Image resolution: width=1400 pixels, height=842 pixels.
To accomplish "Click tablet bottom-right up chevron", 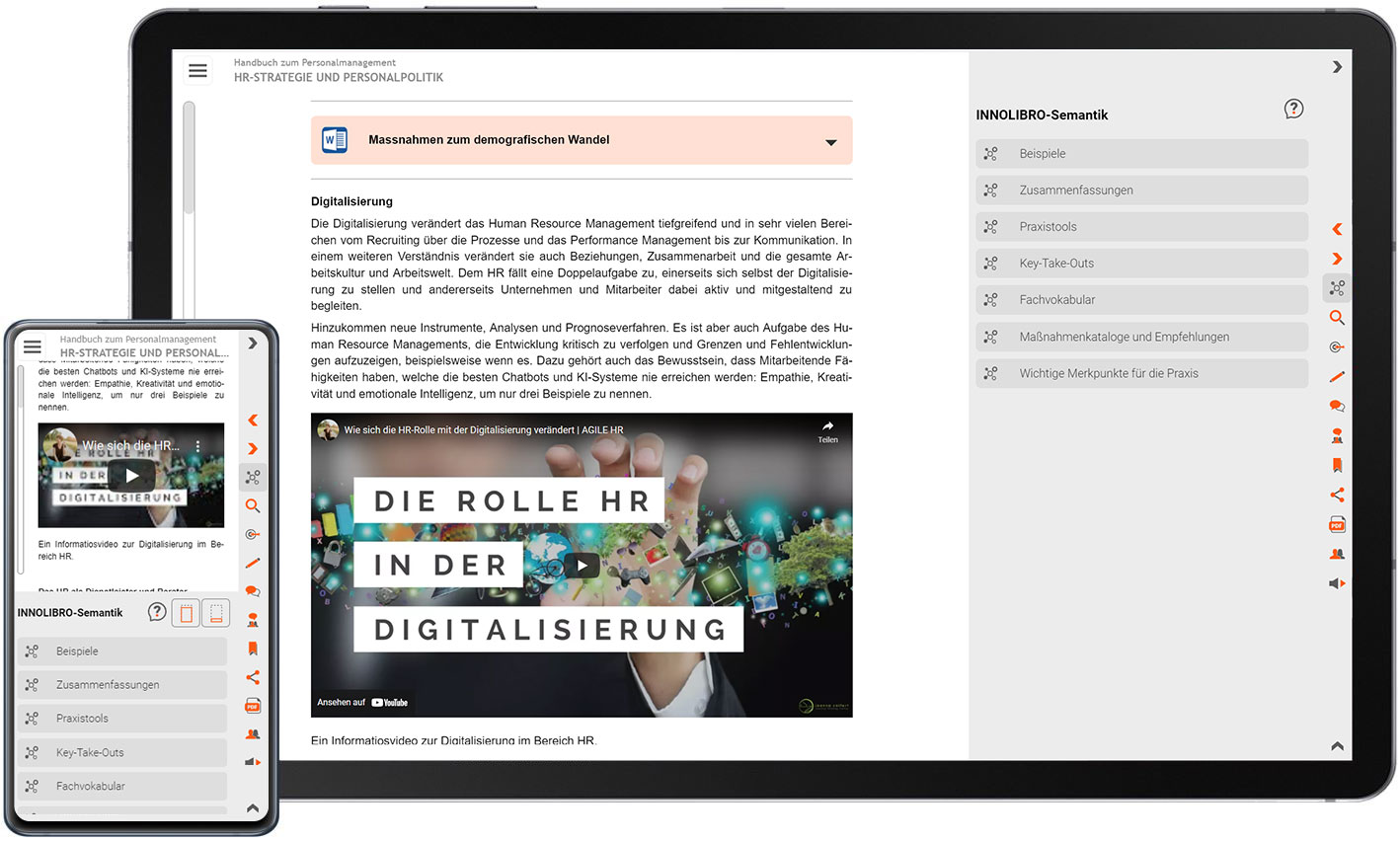I will point(1337,746).
